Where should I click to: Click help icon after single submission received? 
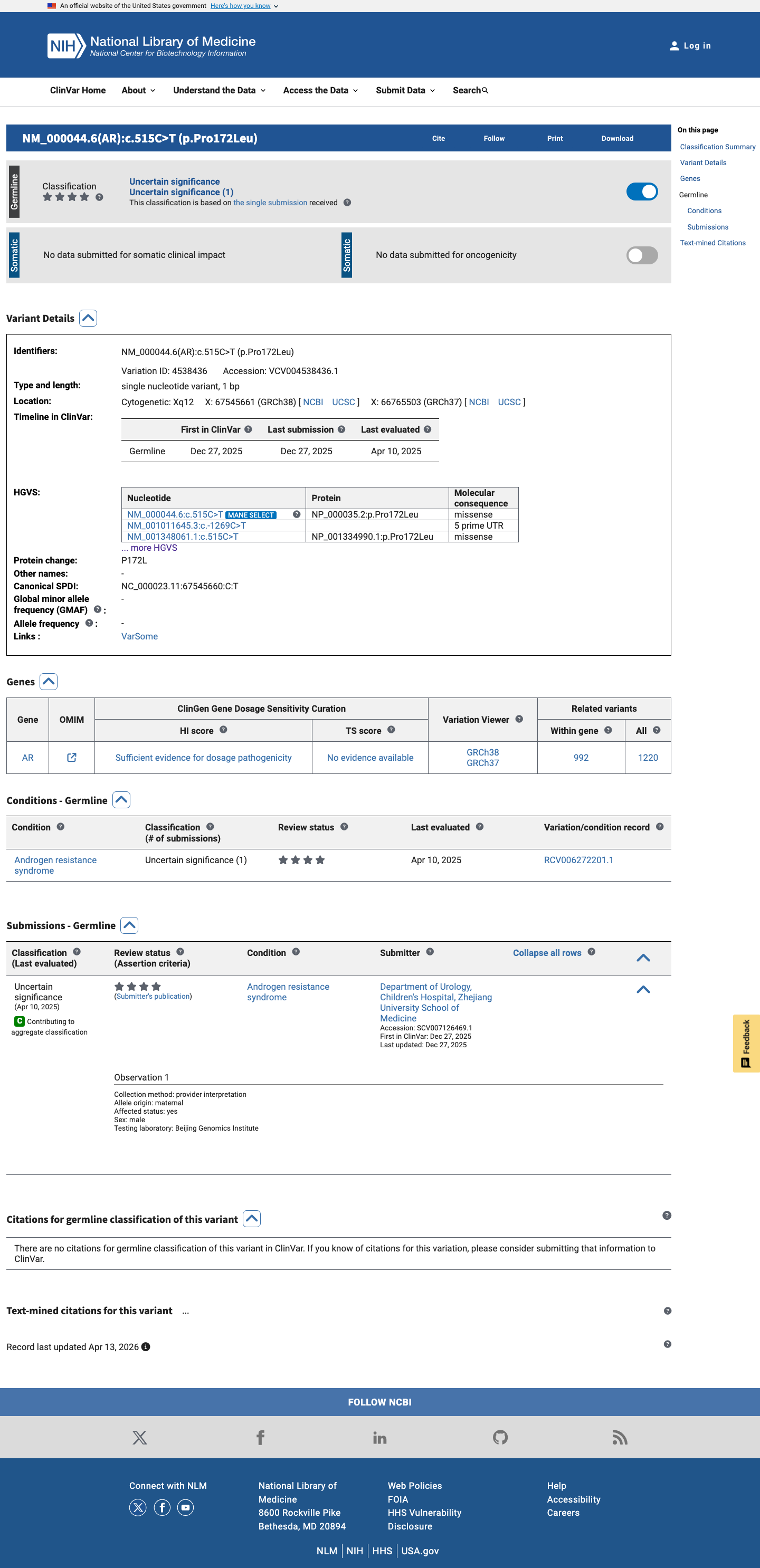[347, 203]
